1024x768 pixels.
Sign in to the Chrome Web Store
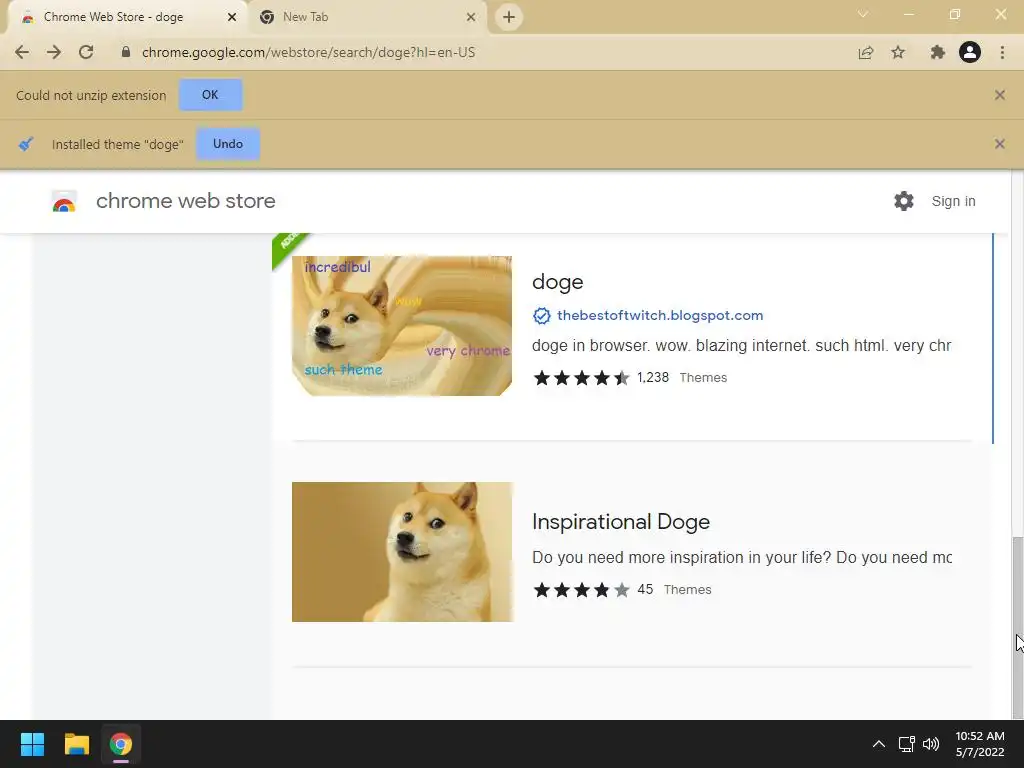point(953,201)
